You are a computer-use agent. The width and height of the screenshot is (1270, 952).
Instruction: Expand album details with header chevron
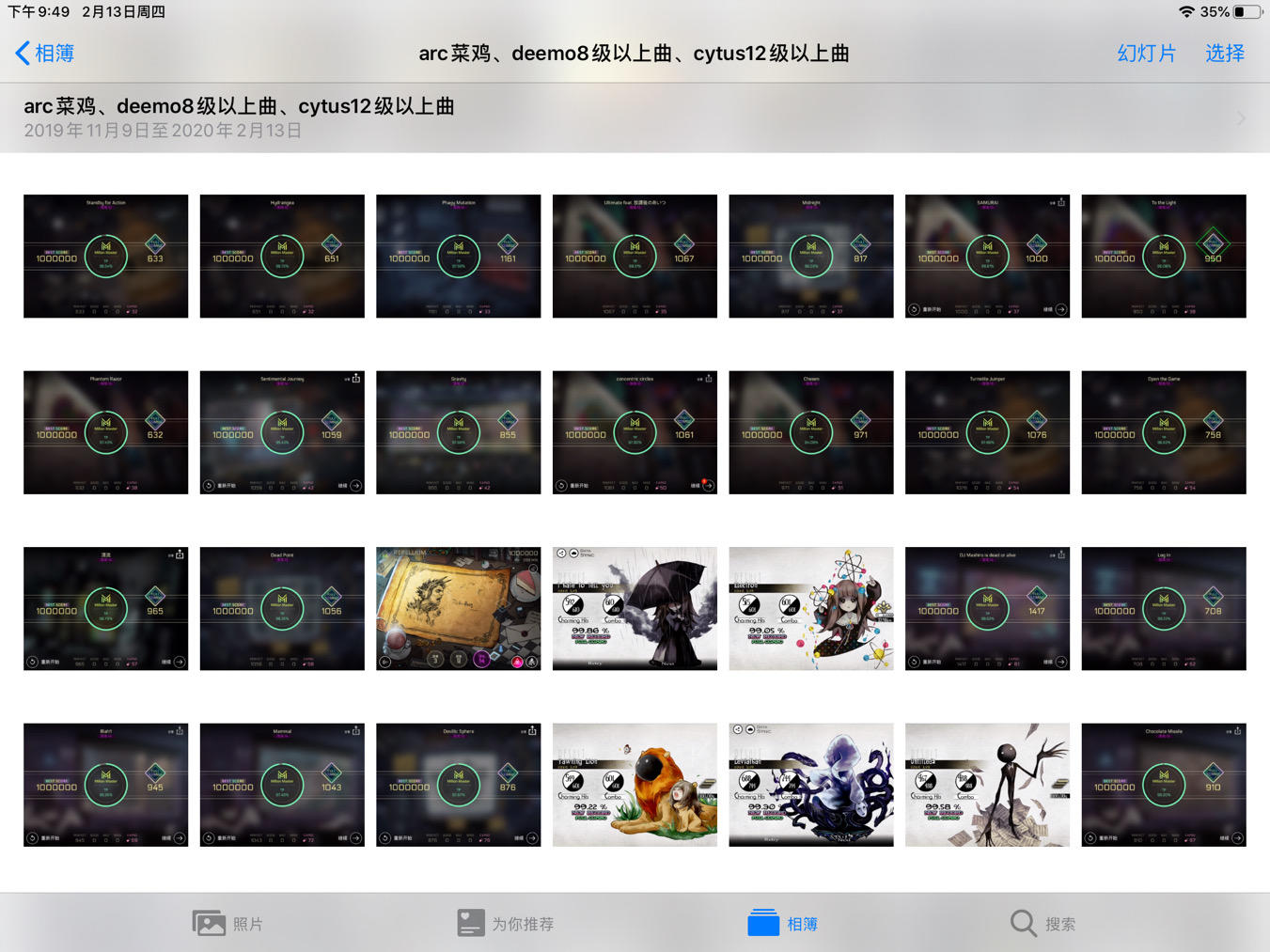1241,118
